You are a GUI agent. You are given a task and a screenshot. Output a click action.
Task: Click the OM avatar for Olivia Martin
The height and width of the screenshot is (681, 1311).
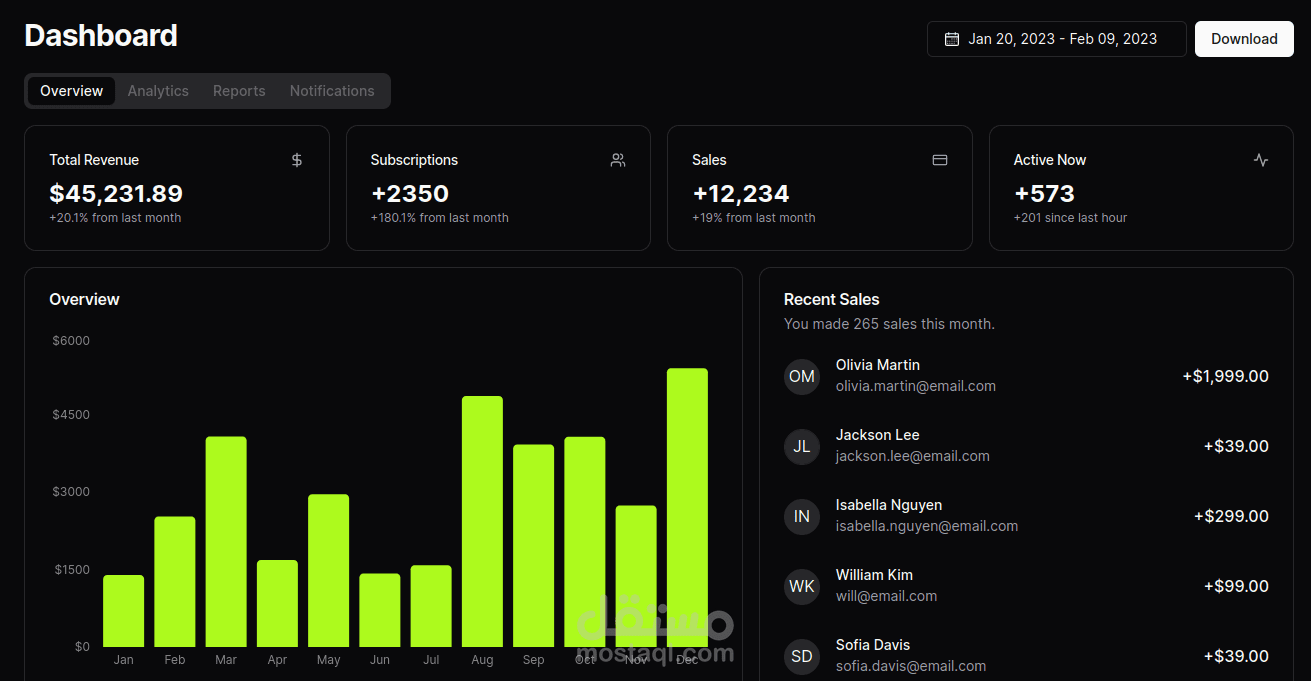[x=802, y=376]
